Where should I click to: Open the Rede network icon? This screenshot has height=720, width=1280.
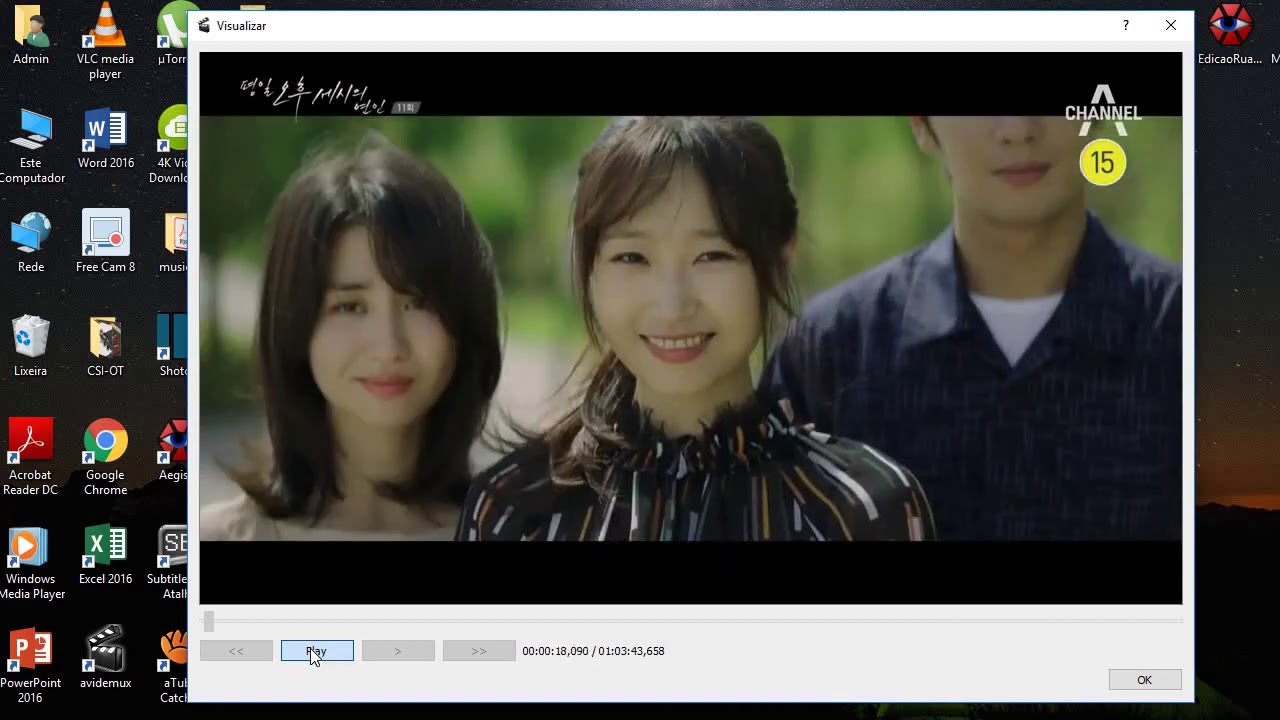click(31, 243)
